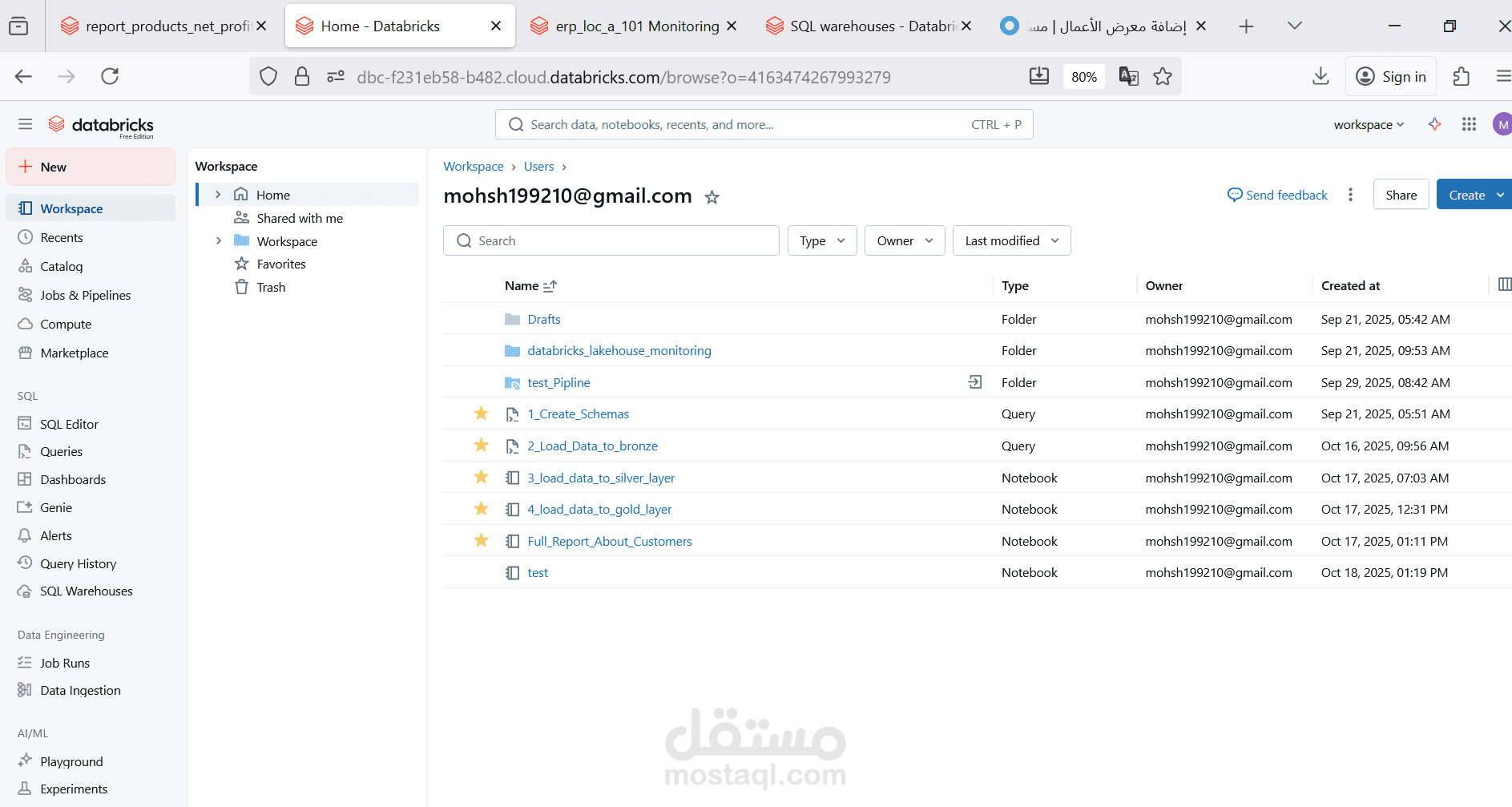Click the workspace Search field

pyautogui.click(x=611, y=240)
